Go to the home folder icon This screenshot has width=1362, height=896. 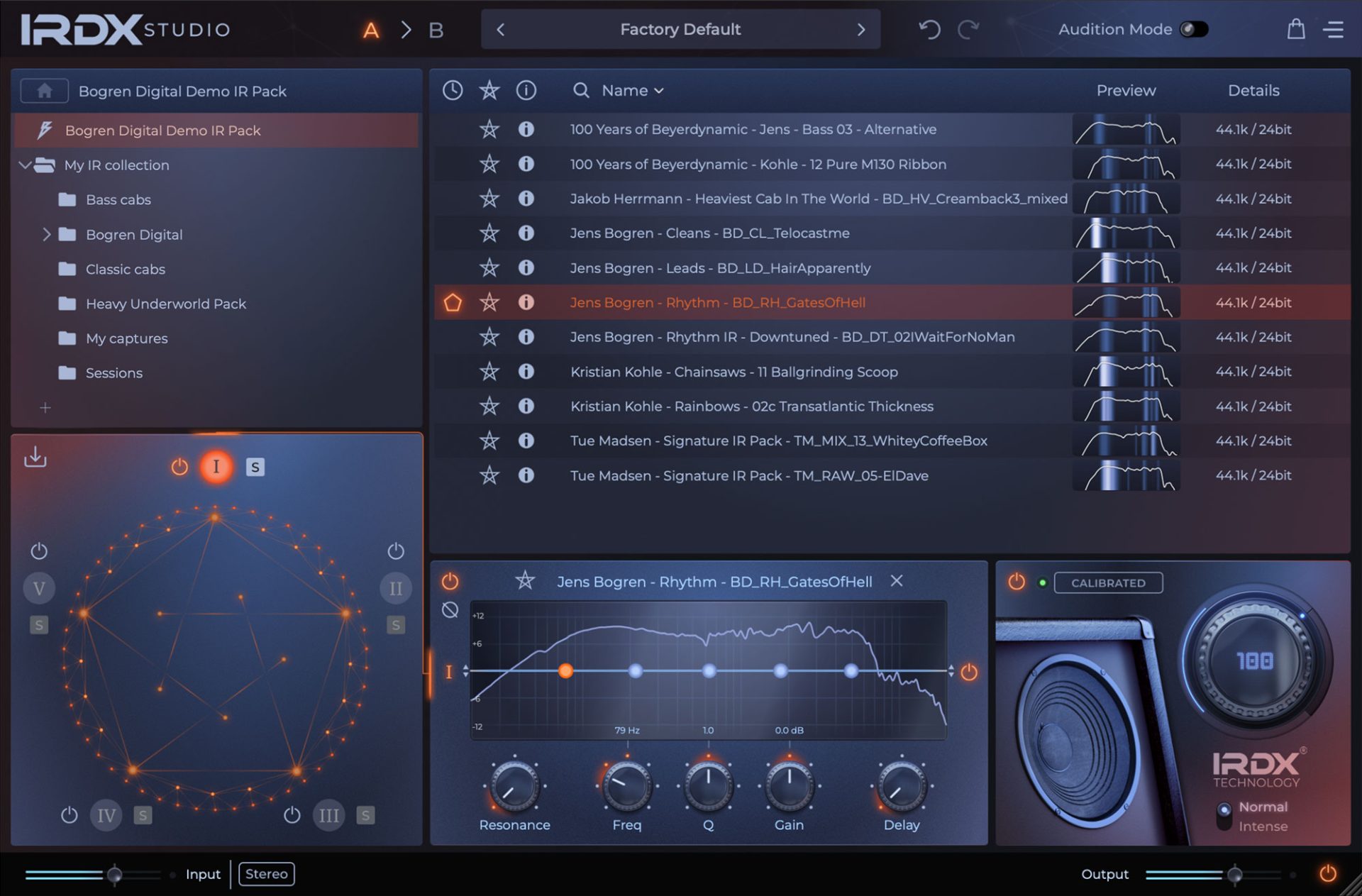tap(44, 91)
